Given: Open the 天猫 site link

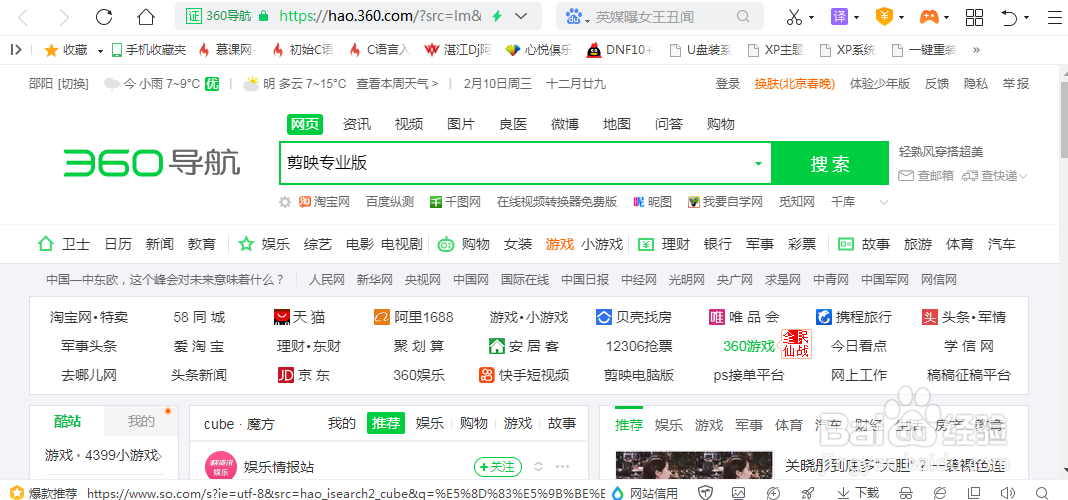Looking at the screenshot, I should [x=299, y=317].
